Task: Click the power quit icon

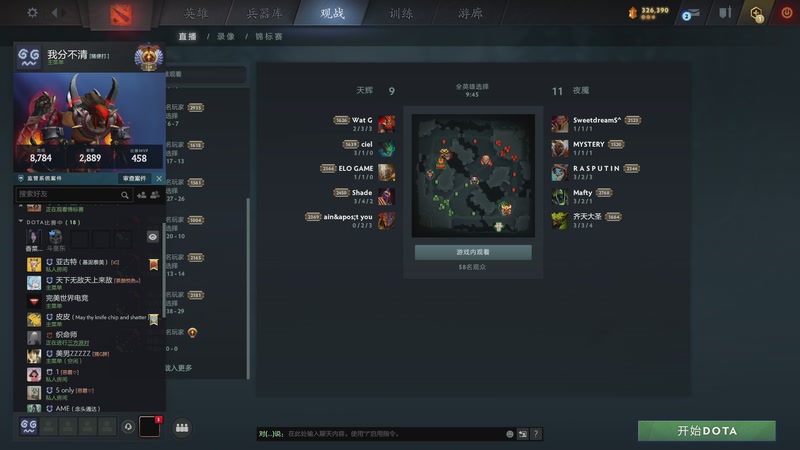Action: pyautogui.click(x=786, y=13)
